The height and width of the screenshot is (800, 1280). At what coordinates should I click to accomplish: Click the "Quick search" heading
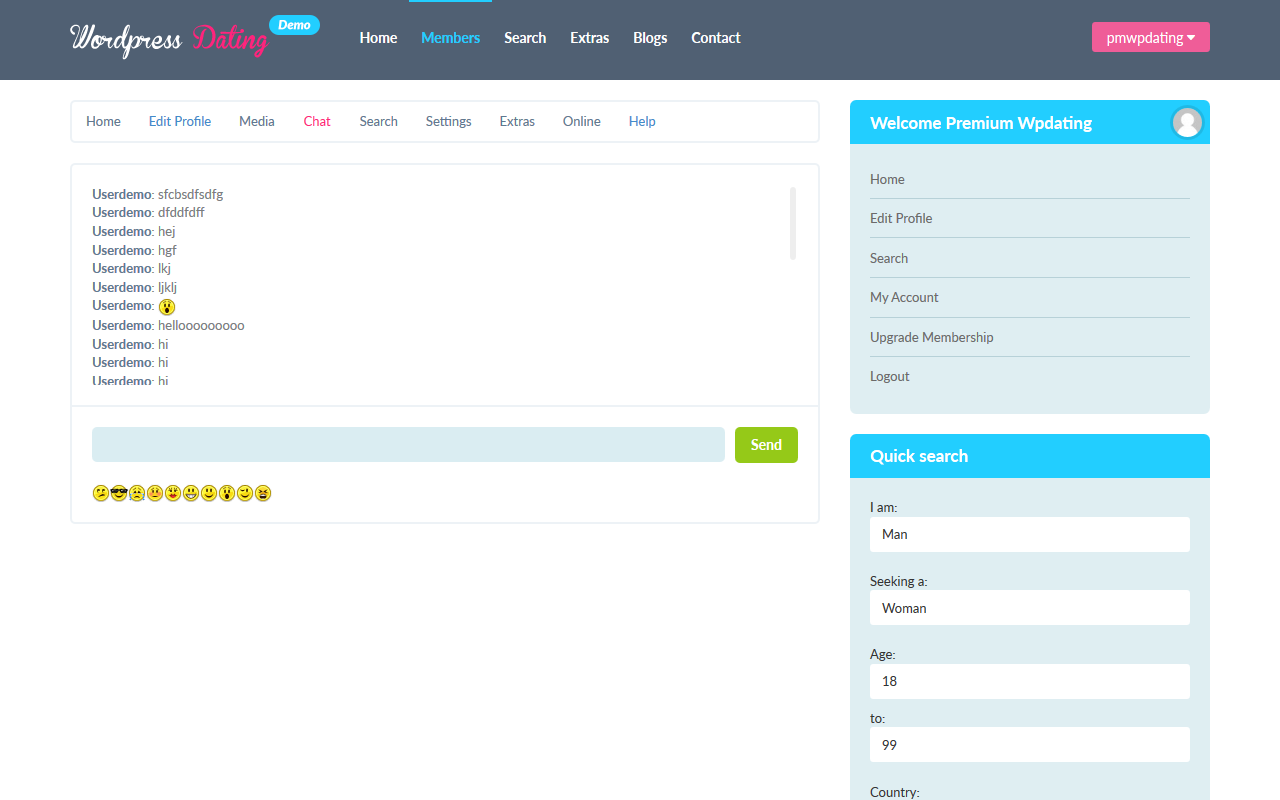[x=919, y=456]
